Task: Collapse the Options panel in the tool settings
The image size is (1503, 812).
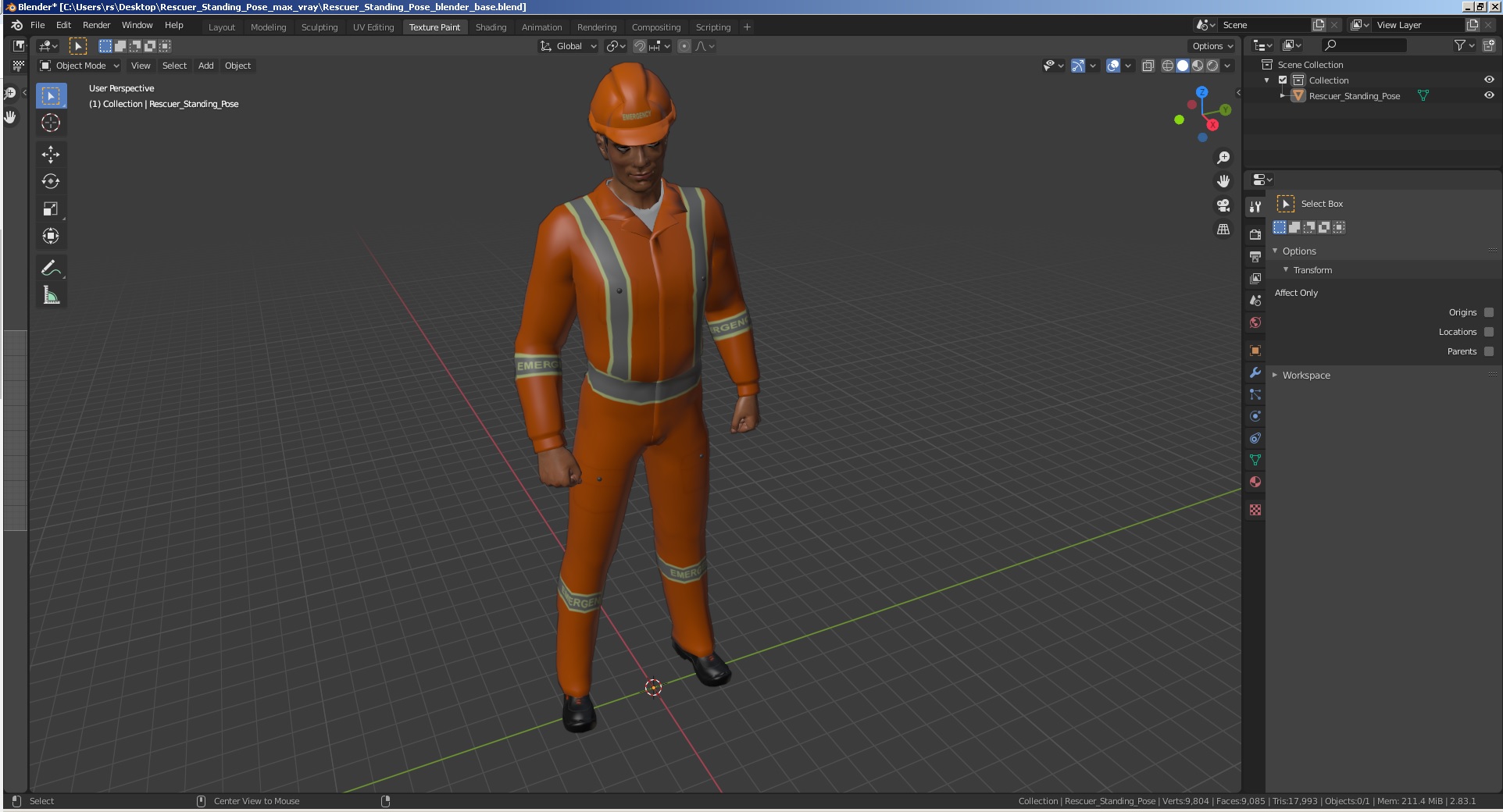Action: [x=1275, y=251]
